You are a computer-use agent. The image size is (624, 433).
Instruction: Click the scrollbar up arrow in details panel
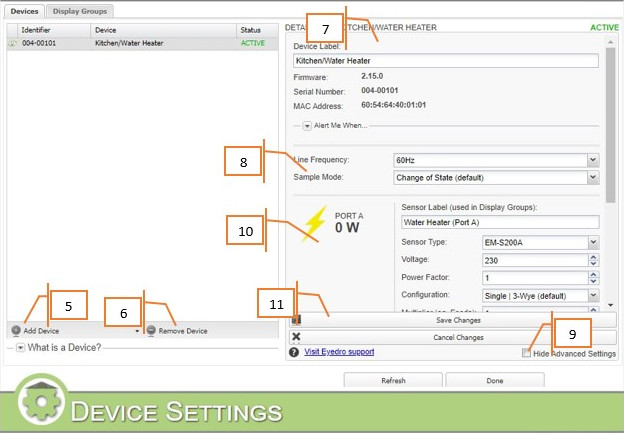[x=611, y=42]
